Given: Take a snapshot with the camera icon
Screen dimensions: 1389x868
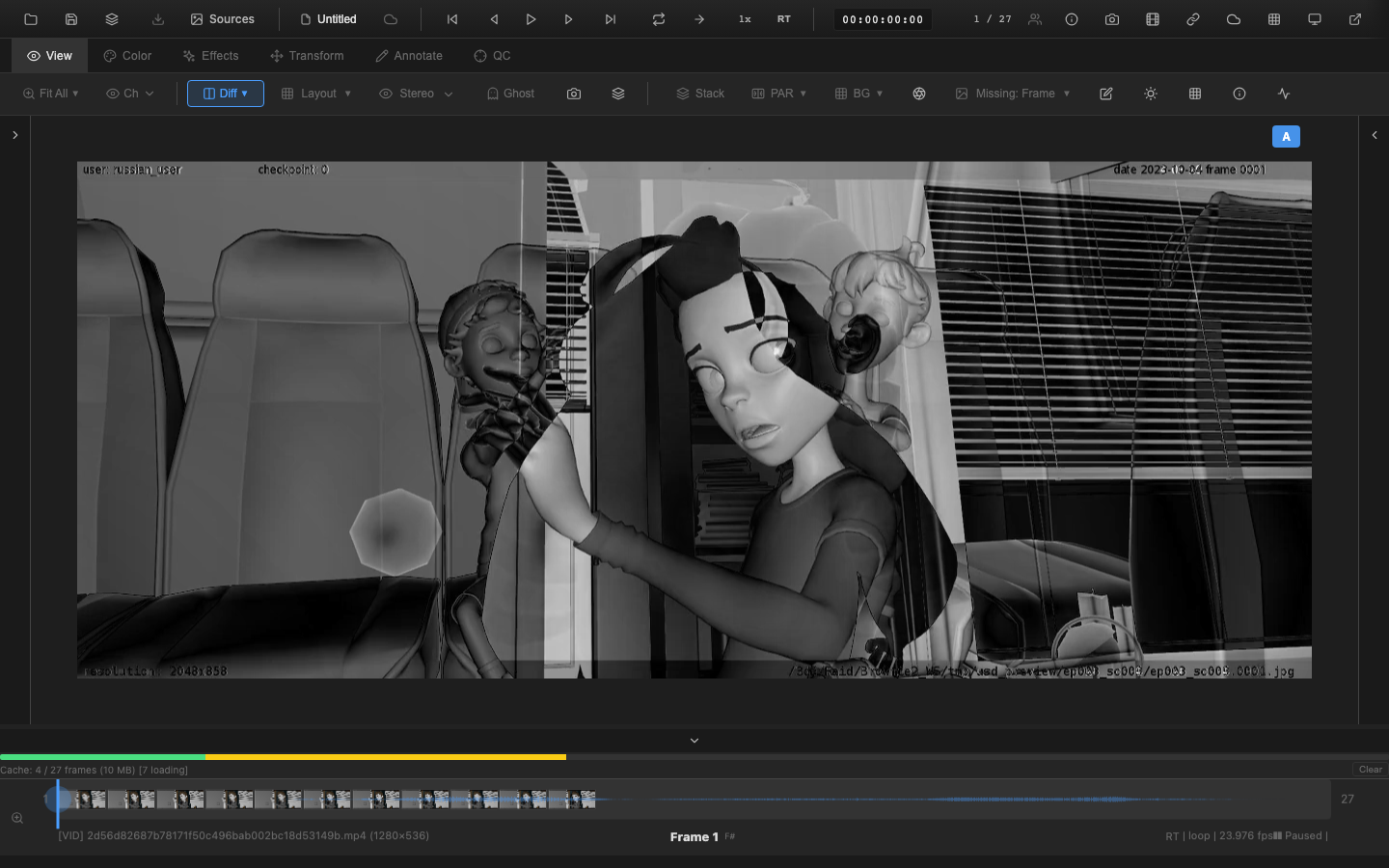Looking at the screenshot, I should [x=1112, y=19].
